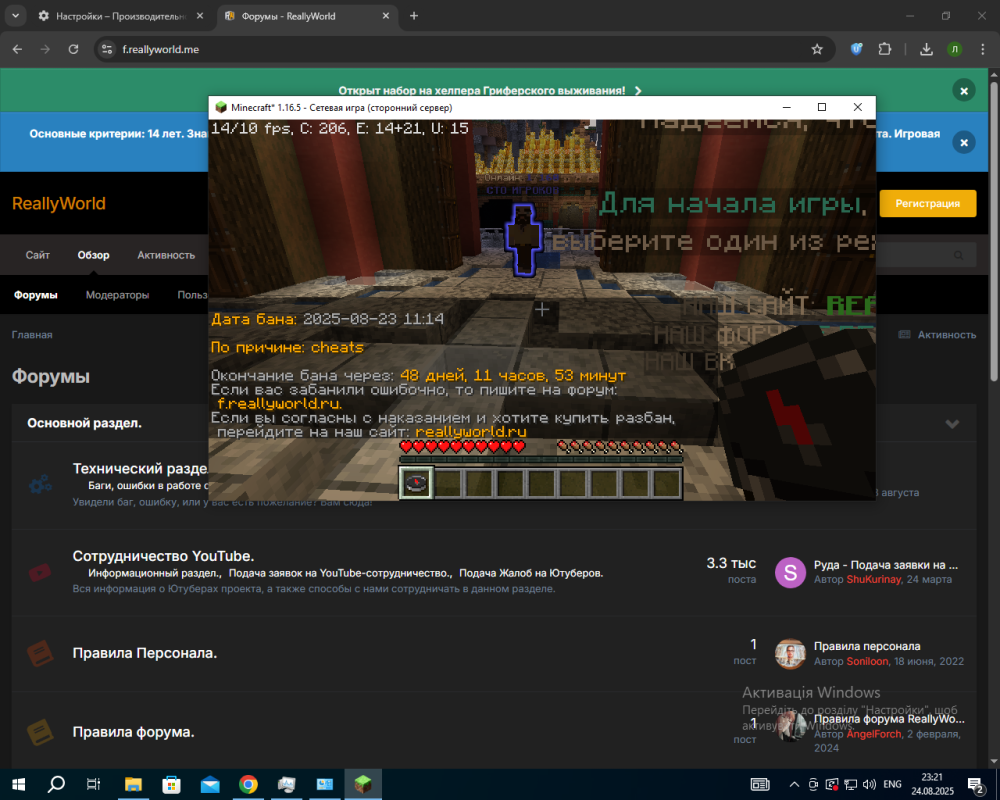The image size is (1000, 800).
Task: Go to the Главная breadcrumb
Action: coord(32,335)
